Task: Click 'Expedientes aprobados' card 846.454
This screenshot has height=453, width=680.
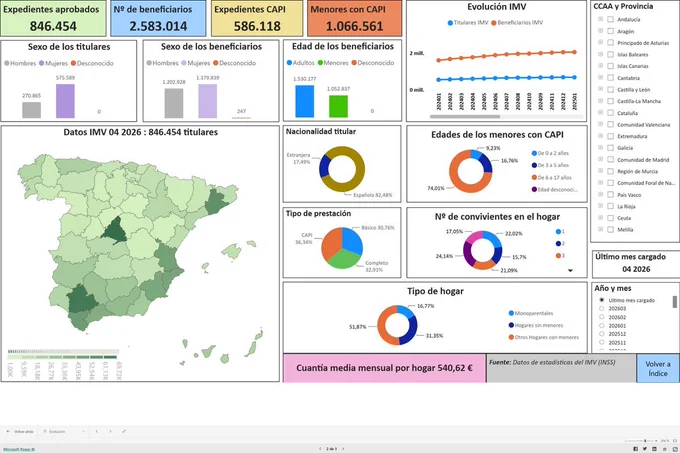Action: tap(53, 19)
